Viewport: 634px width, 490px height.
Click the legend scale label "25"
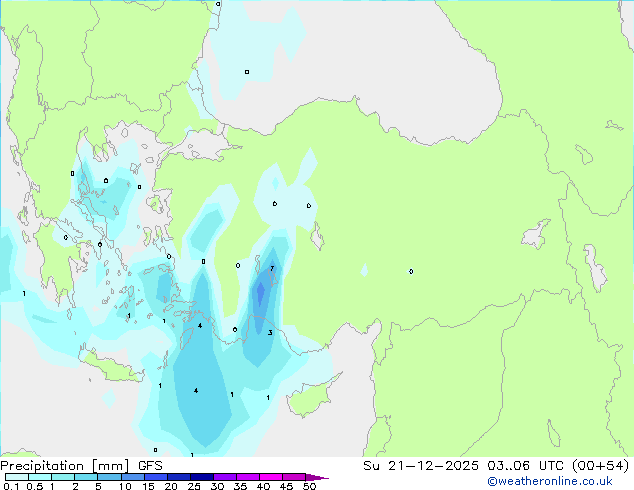(x=194, y=486)
